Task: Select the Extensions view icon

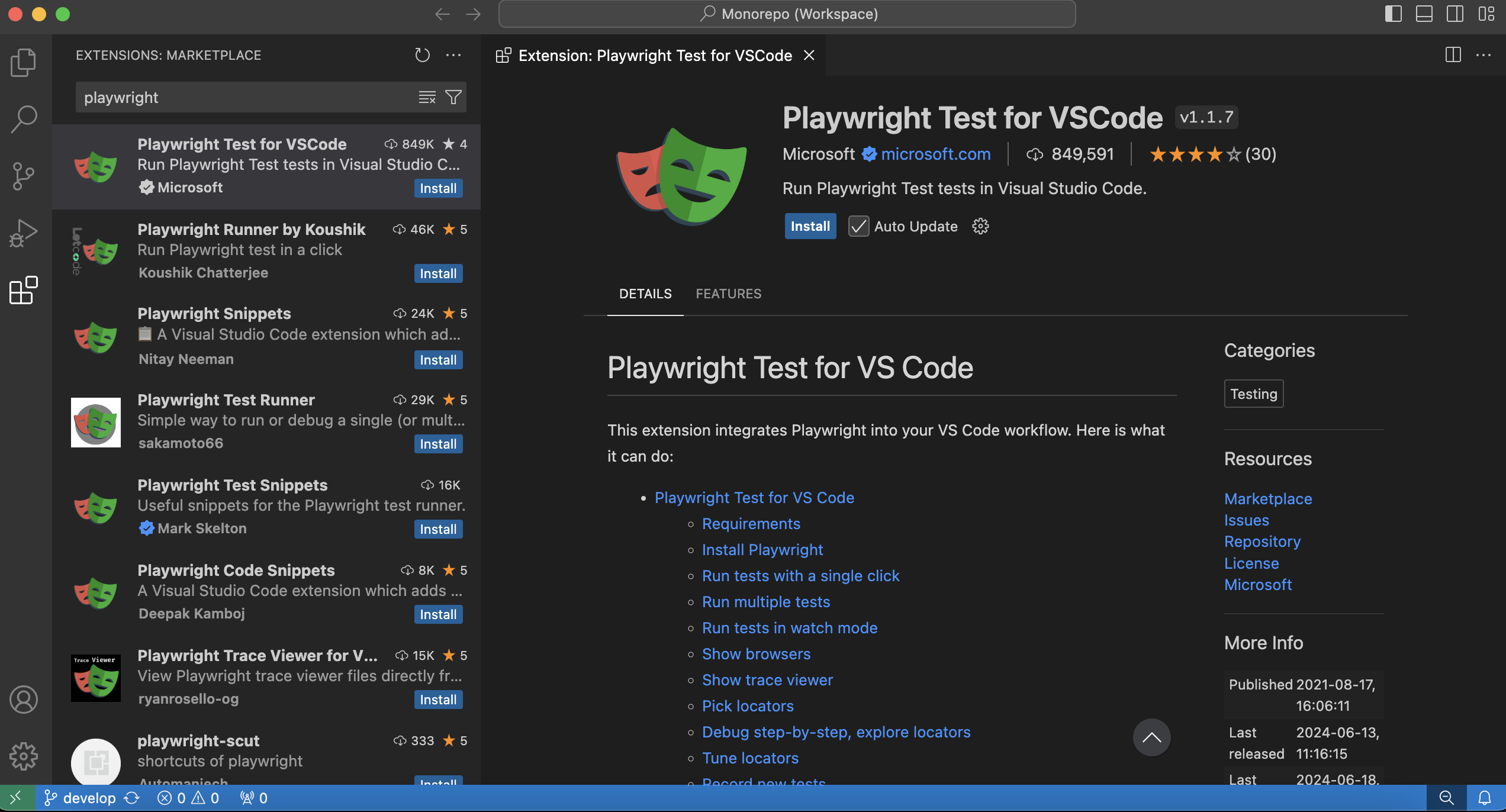Action: point(24,290)
